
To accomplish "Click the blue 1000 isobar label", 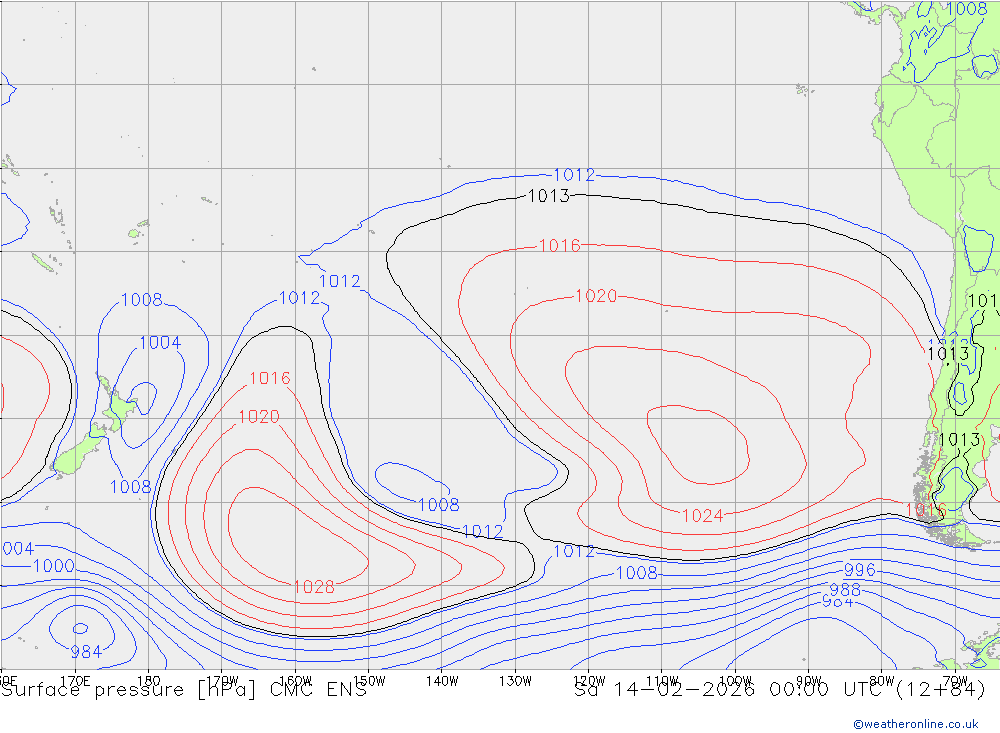I will tap(54, 566).
